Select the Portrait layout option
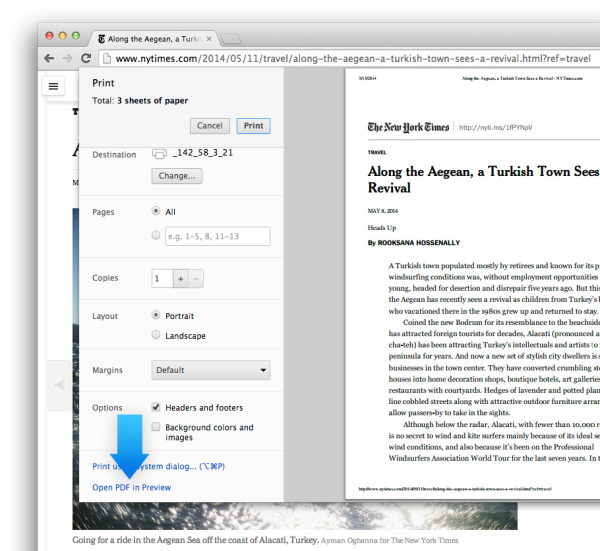 click(156, 314)
